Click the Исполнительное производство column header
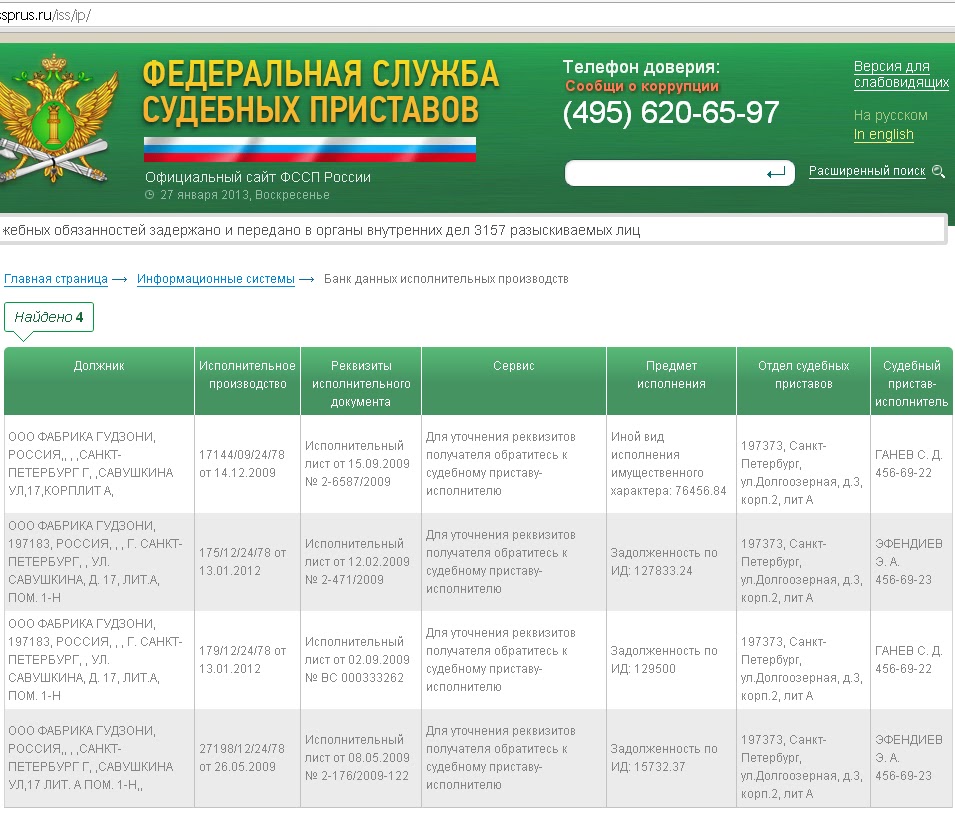The width and height of the screenshot is (955, 817). [247, 381]
